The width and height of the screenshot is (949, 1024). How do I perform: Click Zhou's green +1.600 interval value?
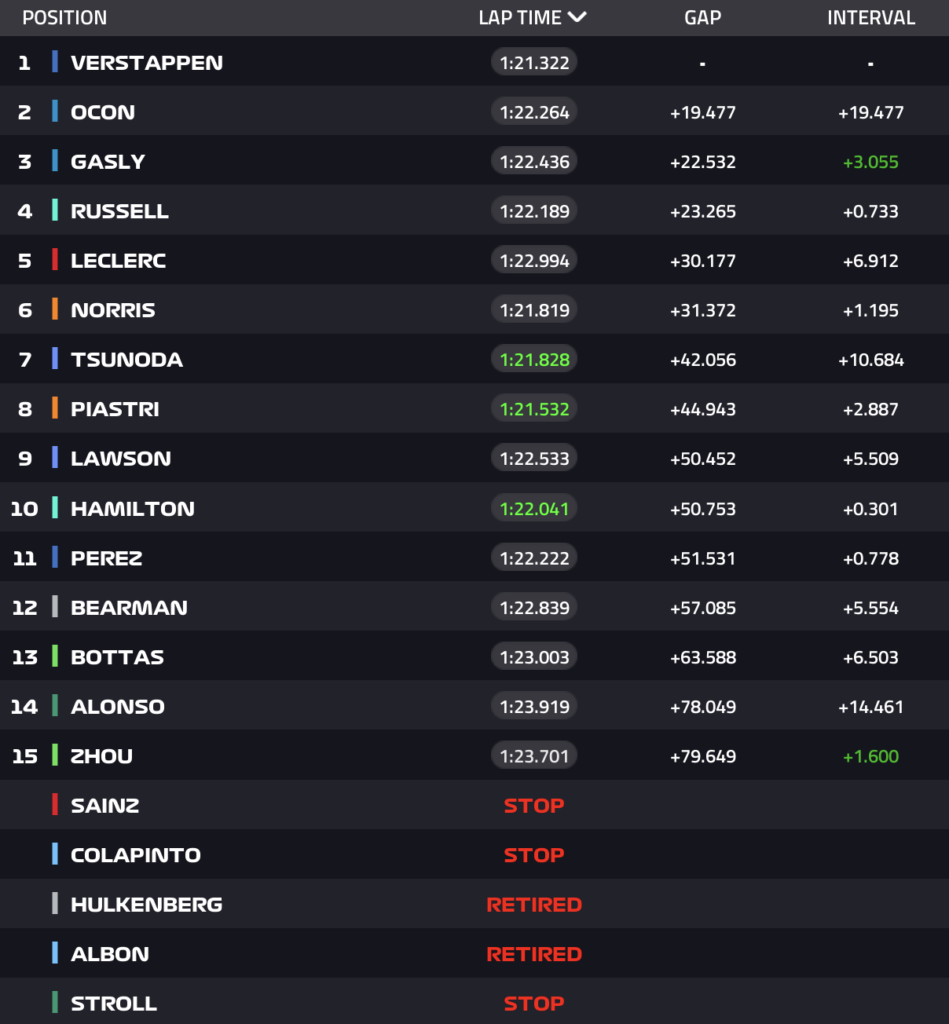point(870,757)
